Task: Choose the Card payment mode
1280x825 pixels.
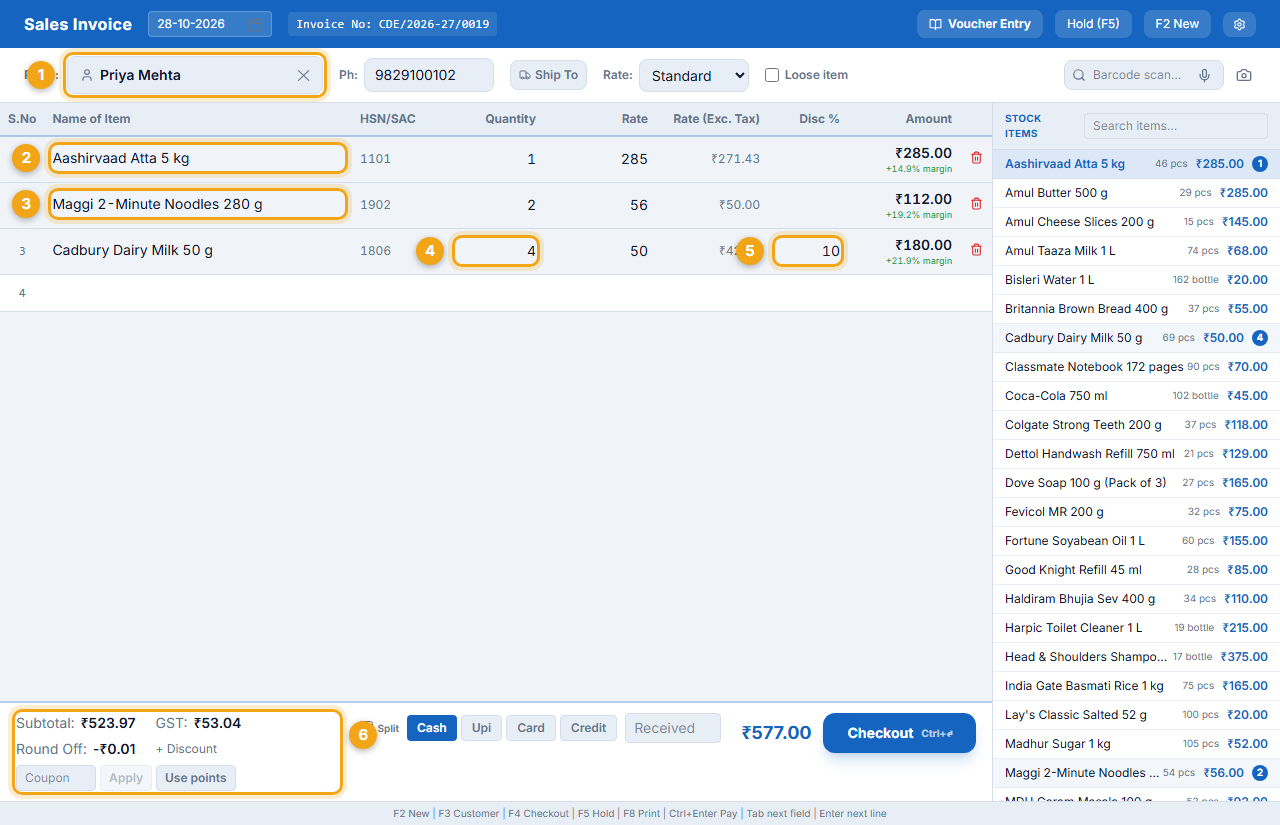Action: pyautogui.click(x=531, y=728)
